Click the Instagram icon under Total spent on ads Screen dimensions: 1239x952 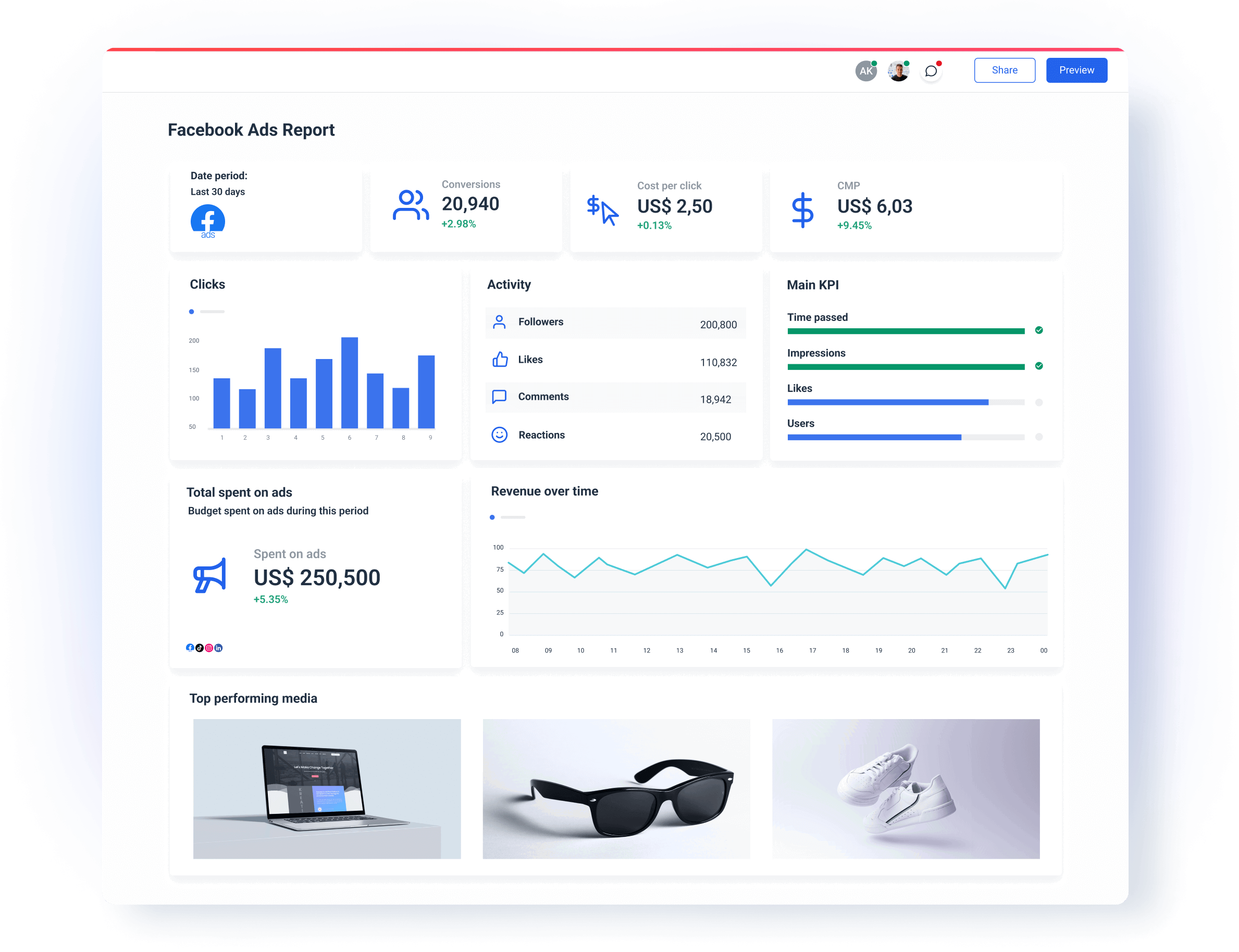(209, 647)
